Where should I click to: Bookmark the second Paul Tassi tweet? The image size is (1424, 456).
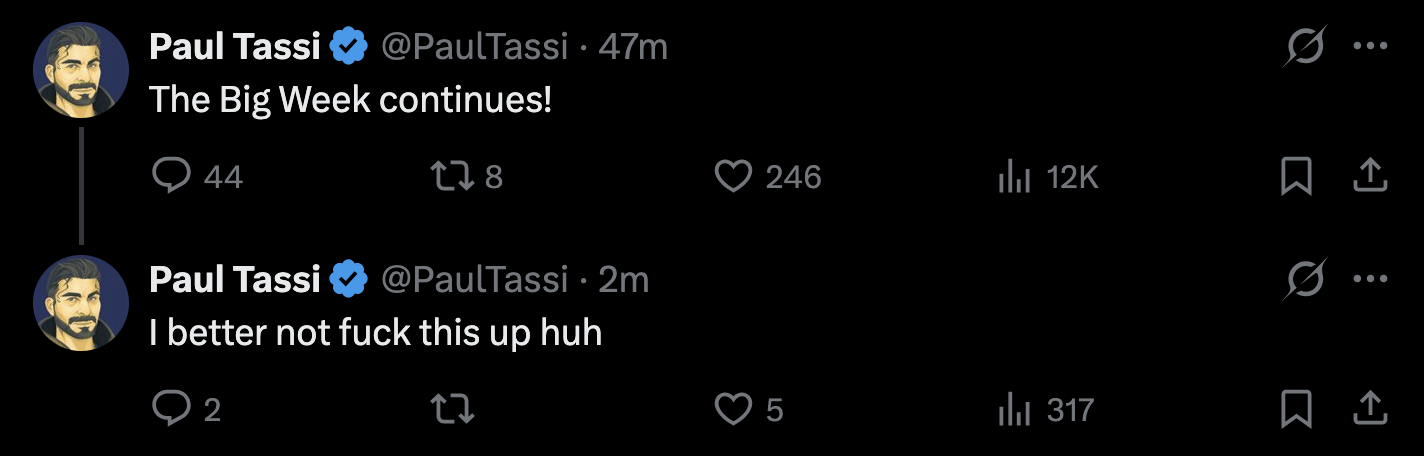click(x=1296, y=408)
